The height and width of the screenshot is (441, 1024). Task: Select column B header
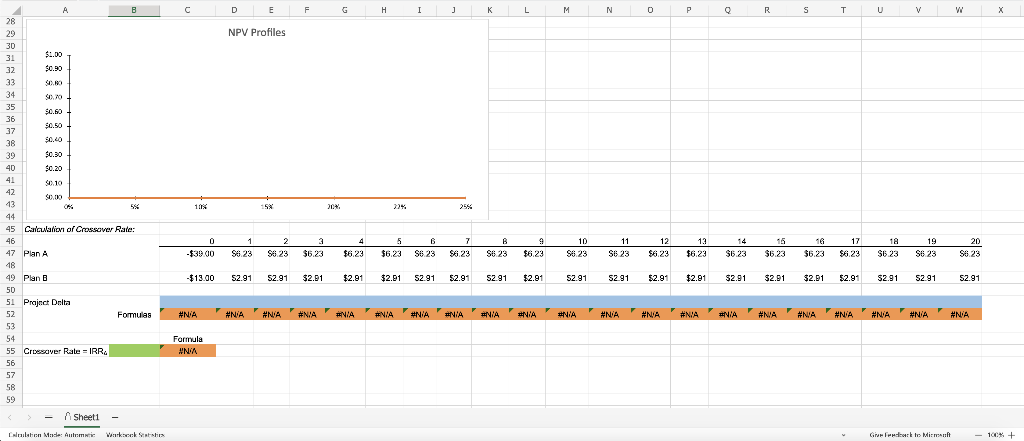coord(134,10)
